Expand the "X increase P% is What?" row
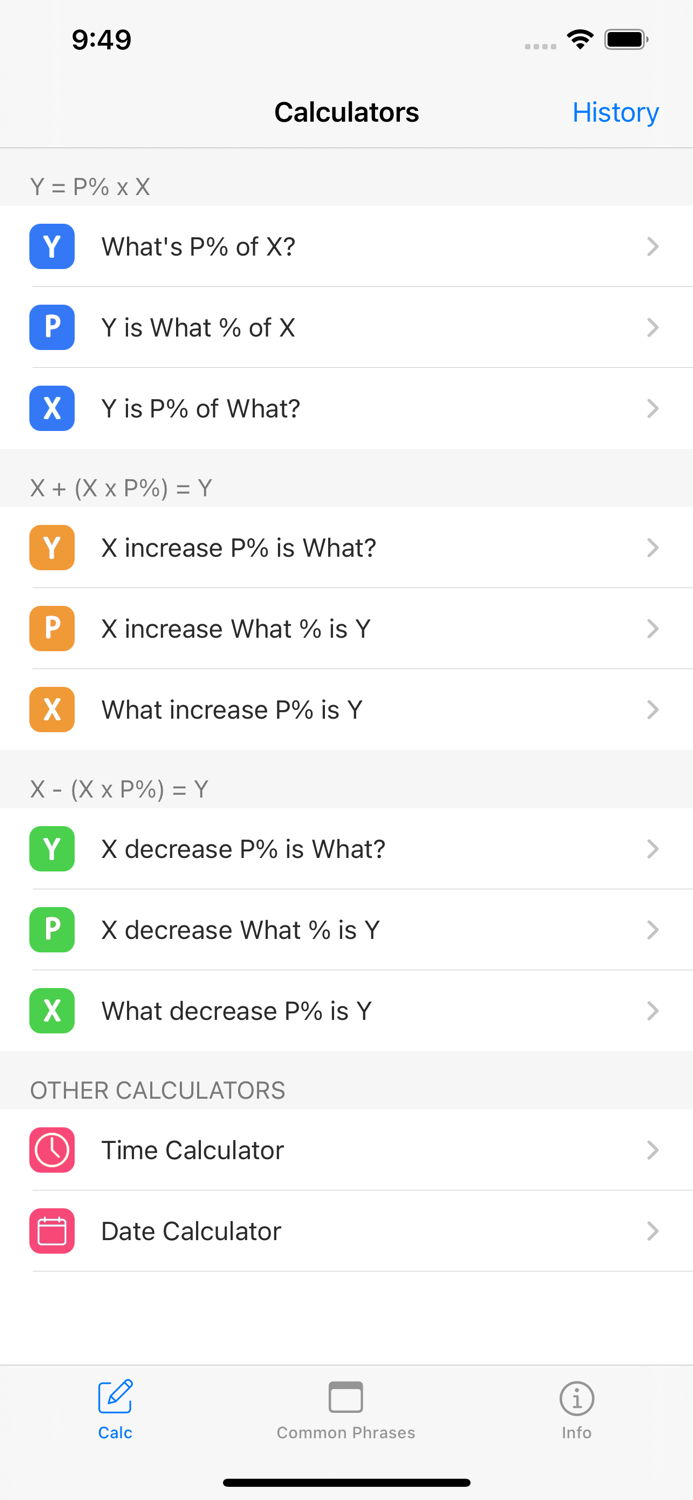This screenshot has width=693, height=1500. pos(347,548)
